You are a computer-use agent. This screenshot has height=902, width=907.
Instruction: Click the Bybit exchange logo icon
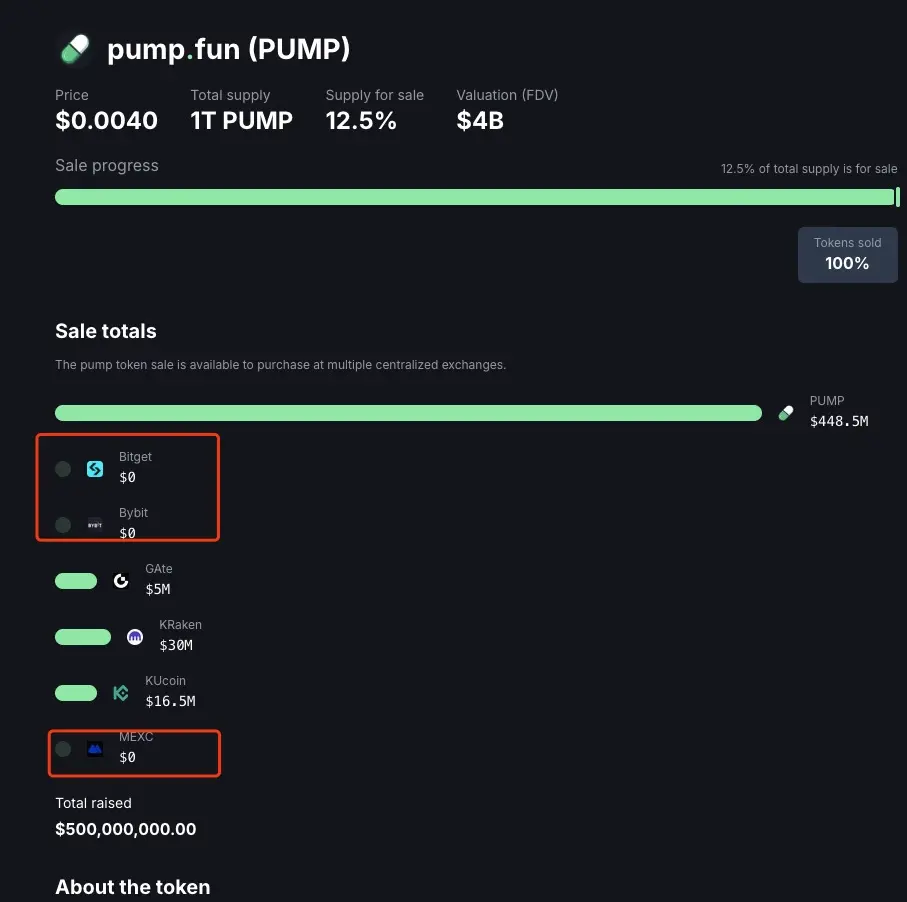[x=95, y=525]
